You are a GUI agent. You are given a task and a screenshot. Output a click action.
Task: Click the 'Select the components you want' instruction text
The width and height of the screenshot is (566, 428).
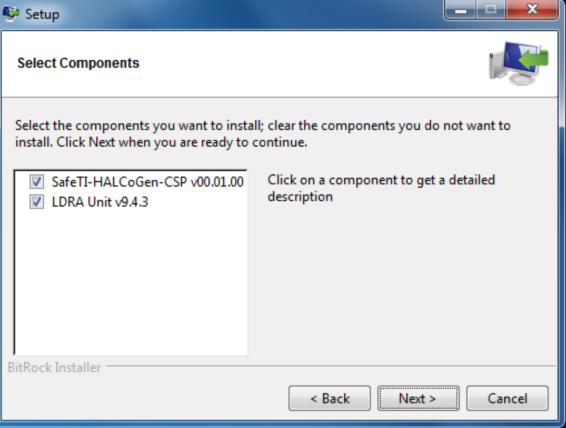(x=263, y=134)
